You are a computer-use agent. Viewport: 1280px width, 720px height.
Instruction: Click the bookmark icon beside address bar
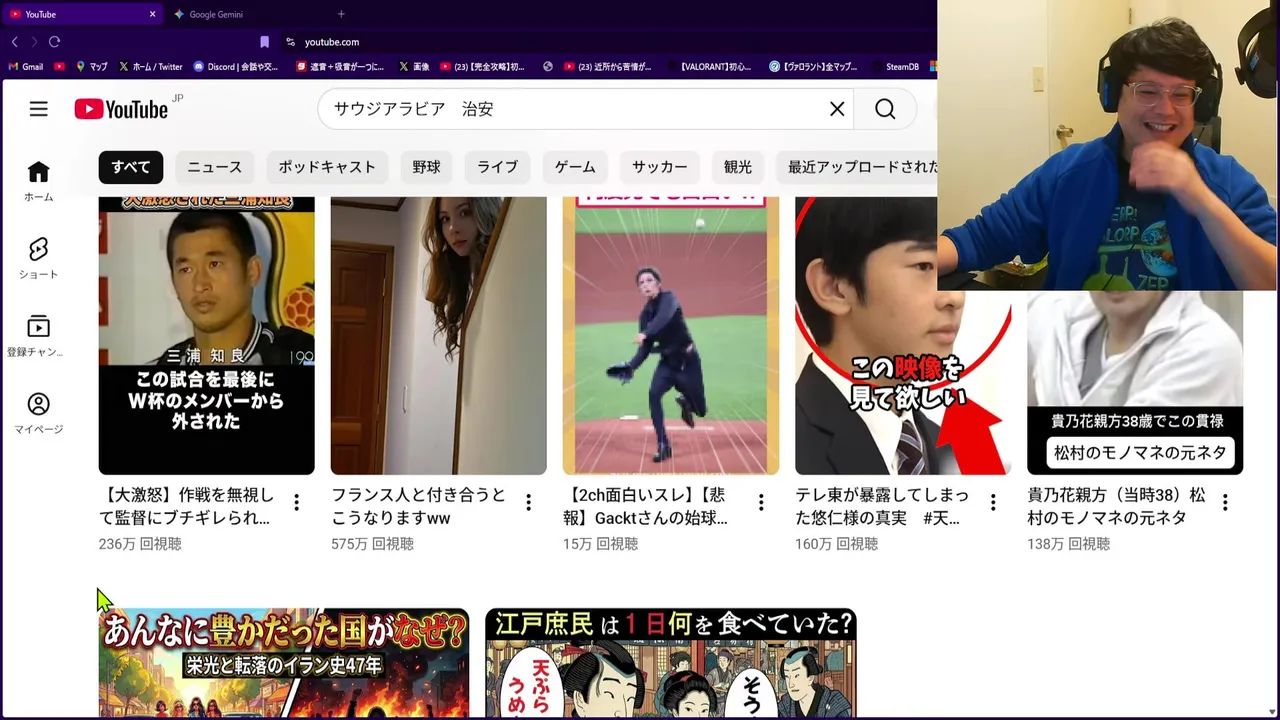[x=264, y=42]
